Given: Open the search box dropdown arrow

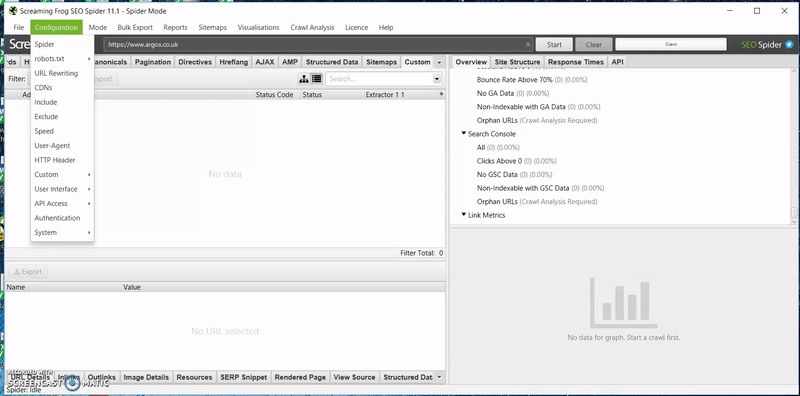Looking at the screenshot, I should click(437, 79).
